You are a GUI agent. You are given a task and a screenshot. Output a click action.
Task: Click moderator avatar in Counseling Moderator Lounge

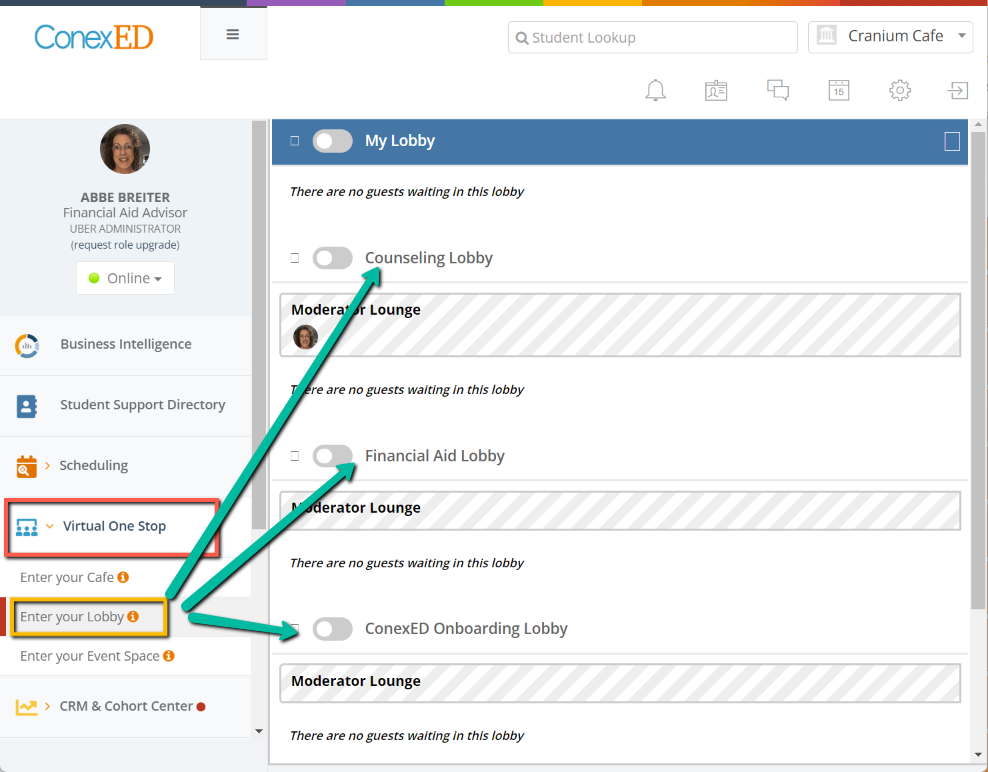click(306, 337)
